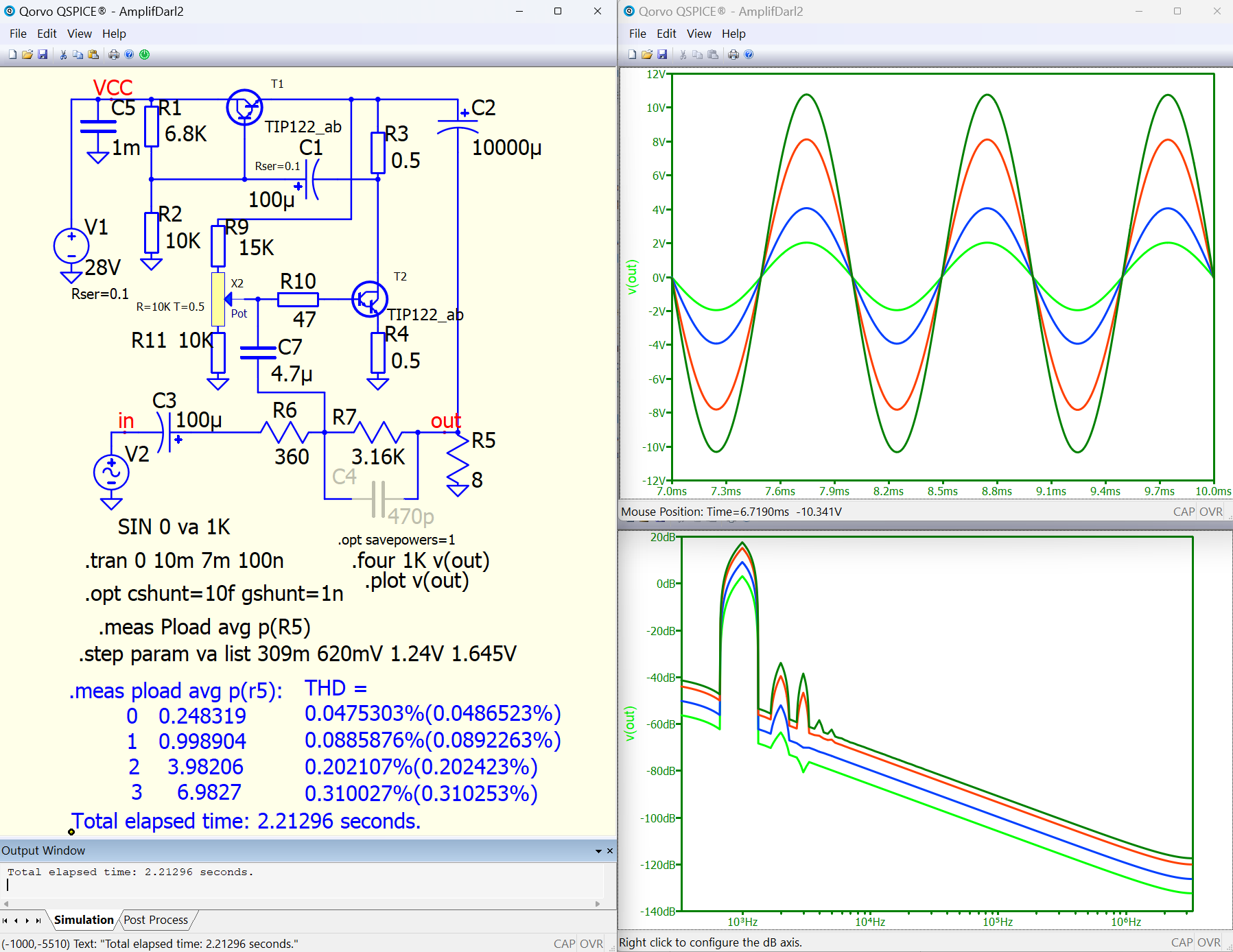
Task: Click Print icon in schematic window toolbar
Action: point(114,54)
